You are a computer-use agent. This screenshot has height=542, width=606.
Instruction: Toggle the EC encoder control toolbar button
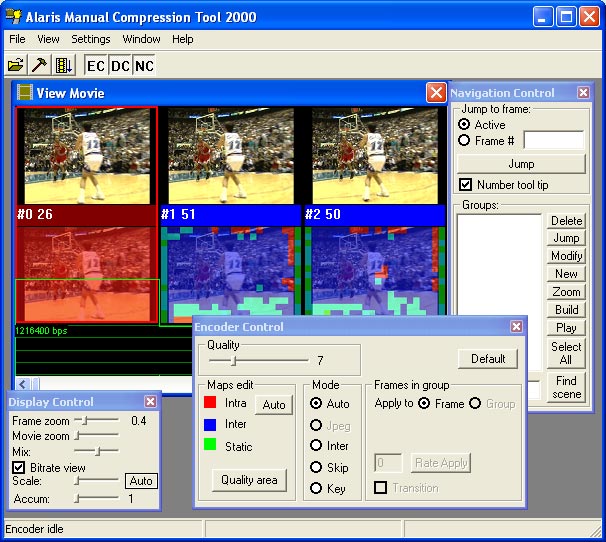pos(96,65)
